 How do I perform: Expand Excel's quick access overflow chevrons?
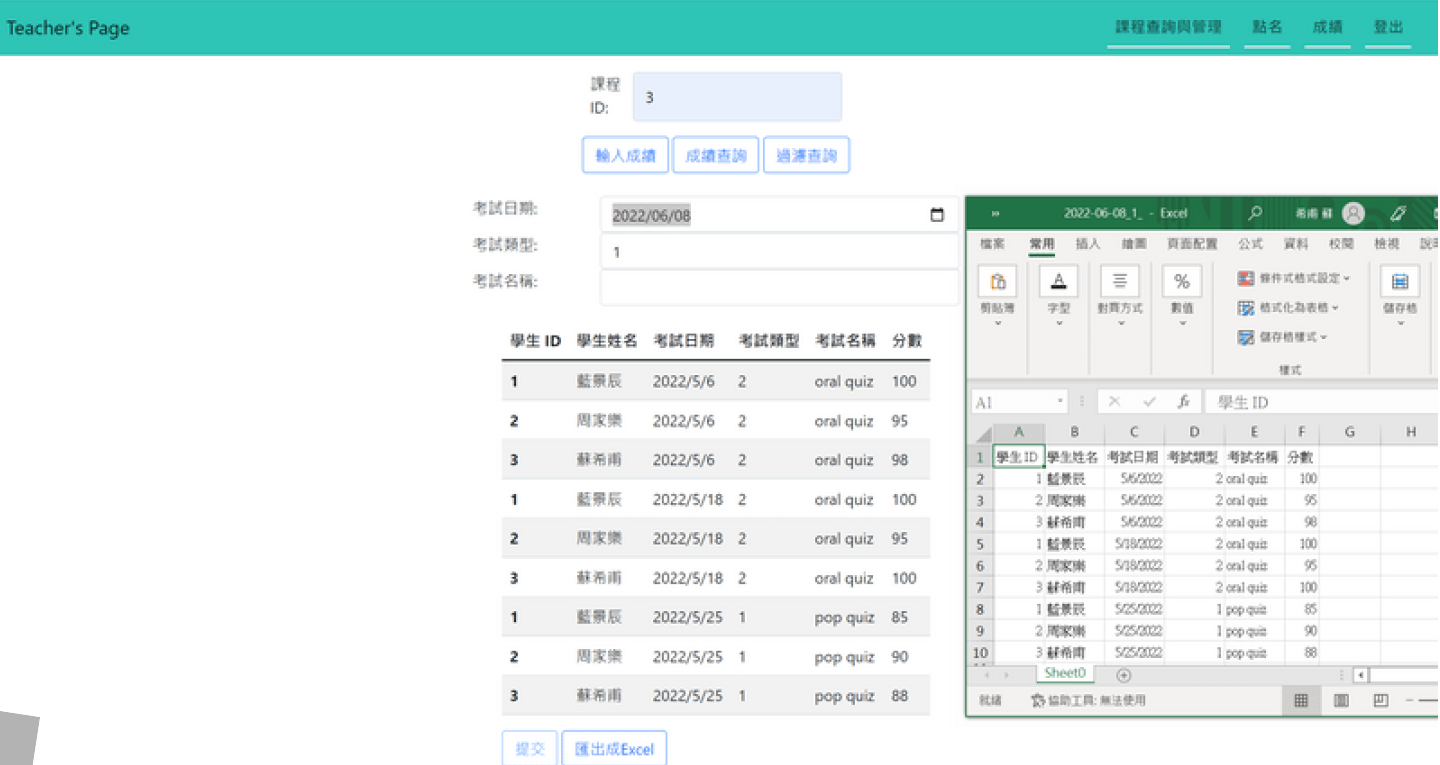coord(995,213)
